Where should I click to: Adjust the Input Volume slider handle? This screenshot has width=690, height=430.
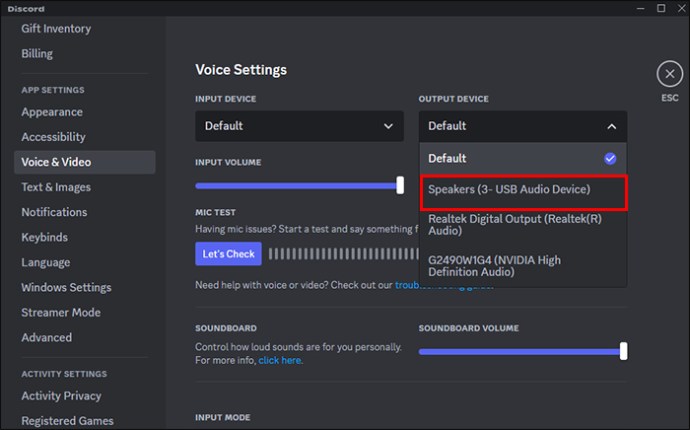point(400,185)
